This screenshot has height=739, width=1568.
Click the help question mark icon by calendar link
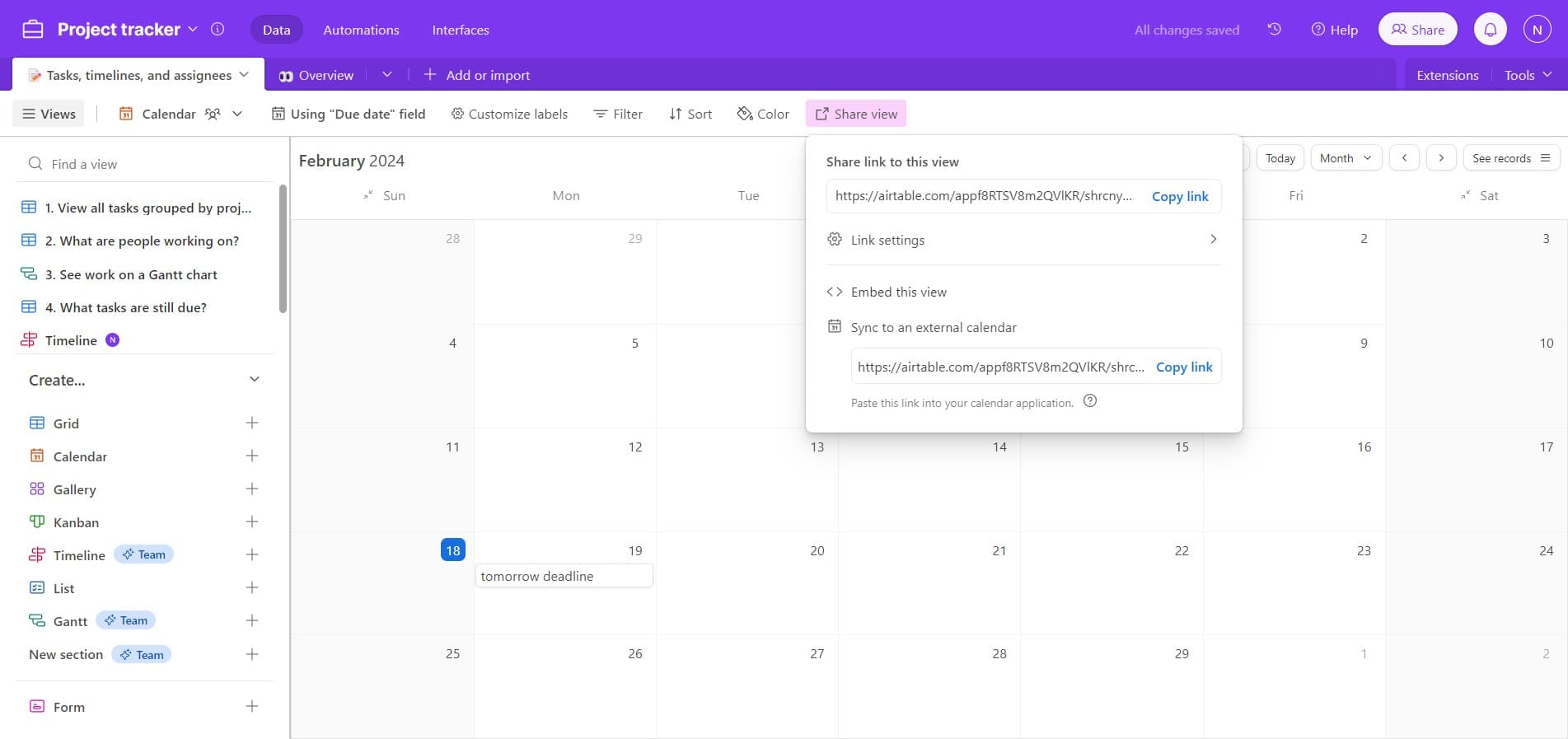[x=1089, y=401]
